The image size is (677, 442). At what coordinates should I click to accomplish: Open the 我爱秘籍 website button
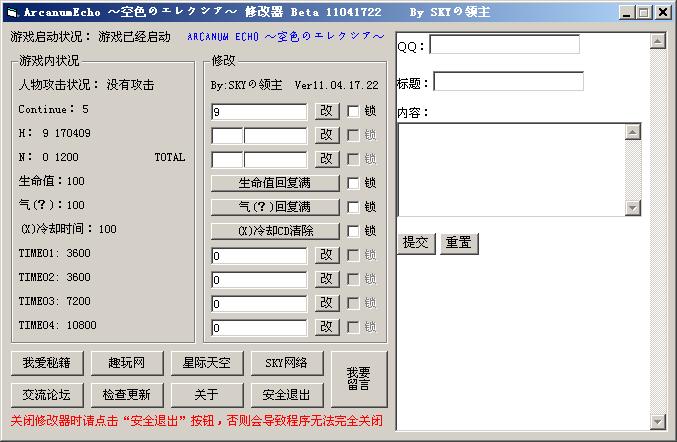[x=46, y=362]
